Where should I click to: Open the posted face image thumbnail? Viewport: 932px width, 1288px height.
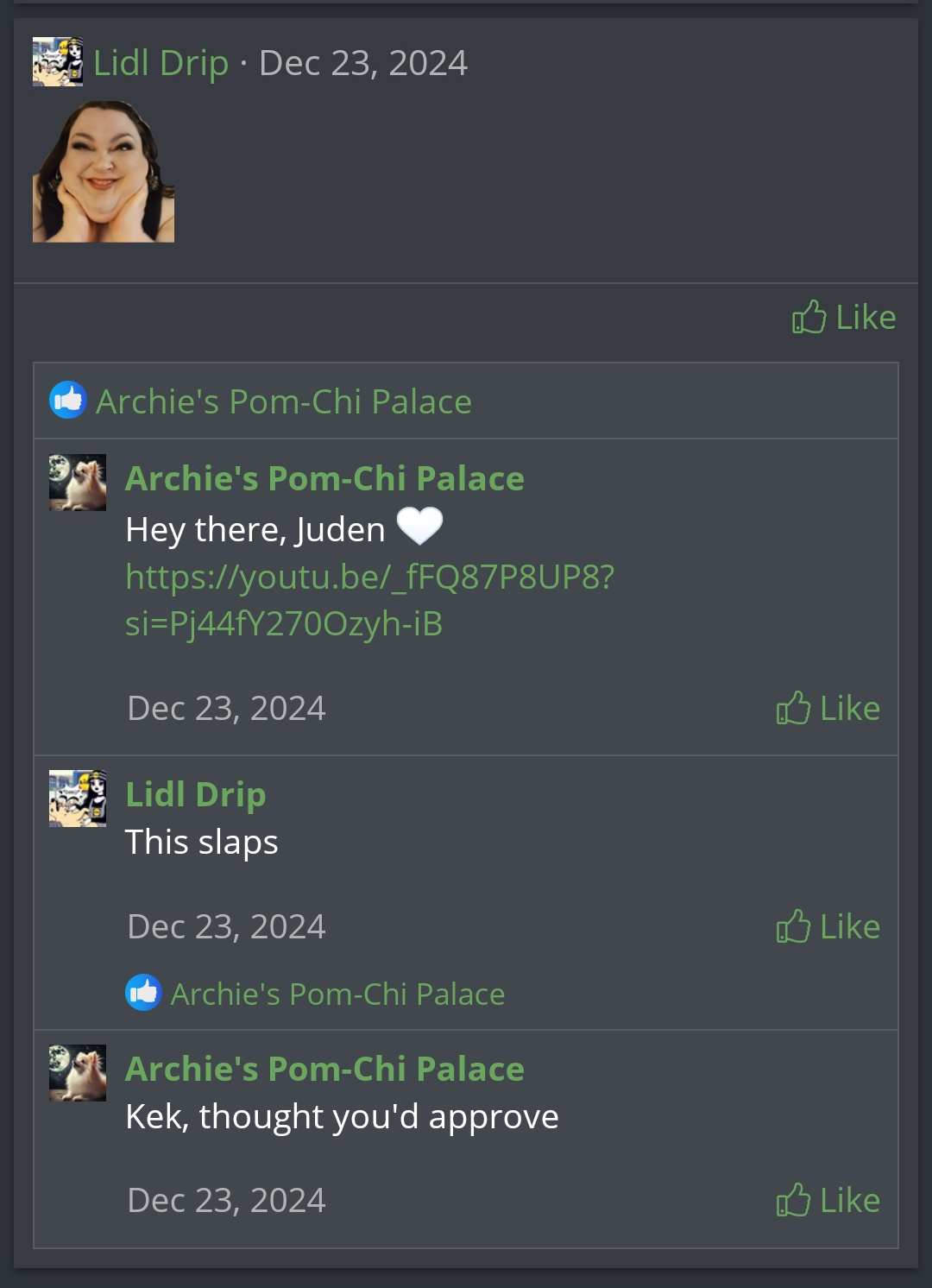(x=104, y=172)
